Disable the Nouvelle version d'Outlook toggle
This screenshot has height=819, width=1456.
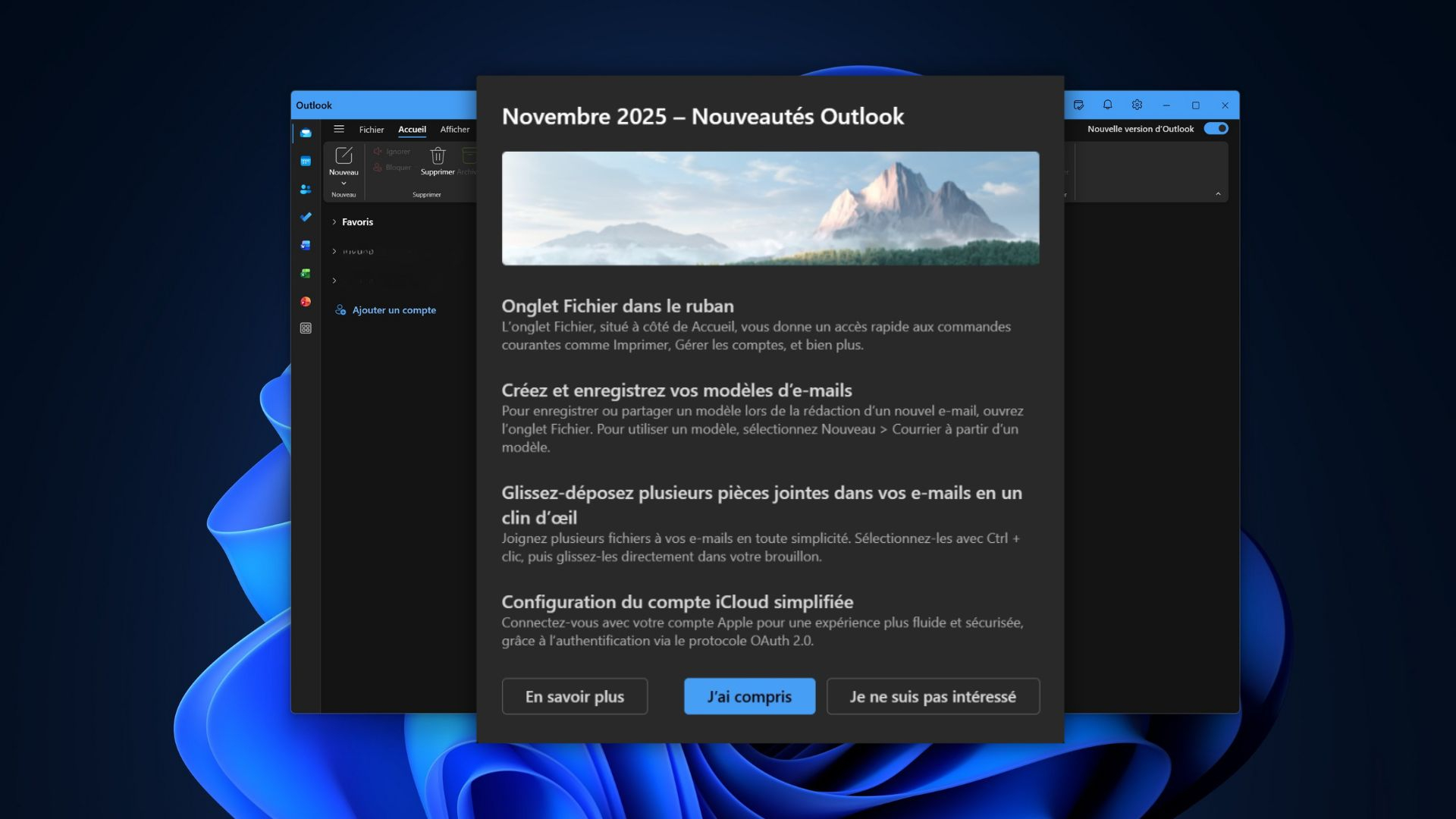click(x=1216, y=129)
